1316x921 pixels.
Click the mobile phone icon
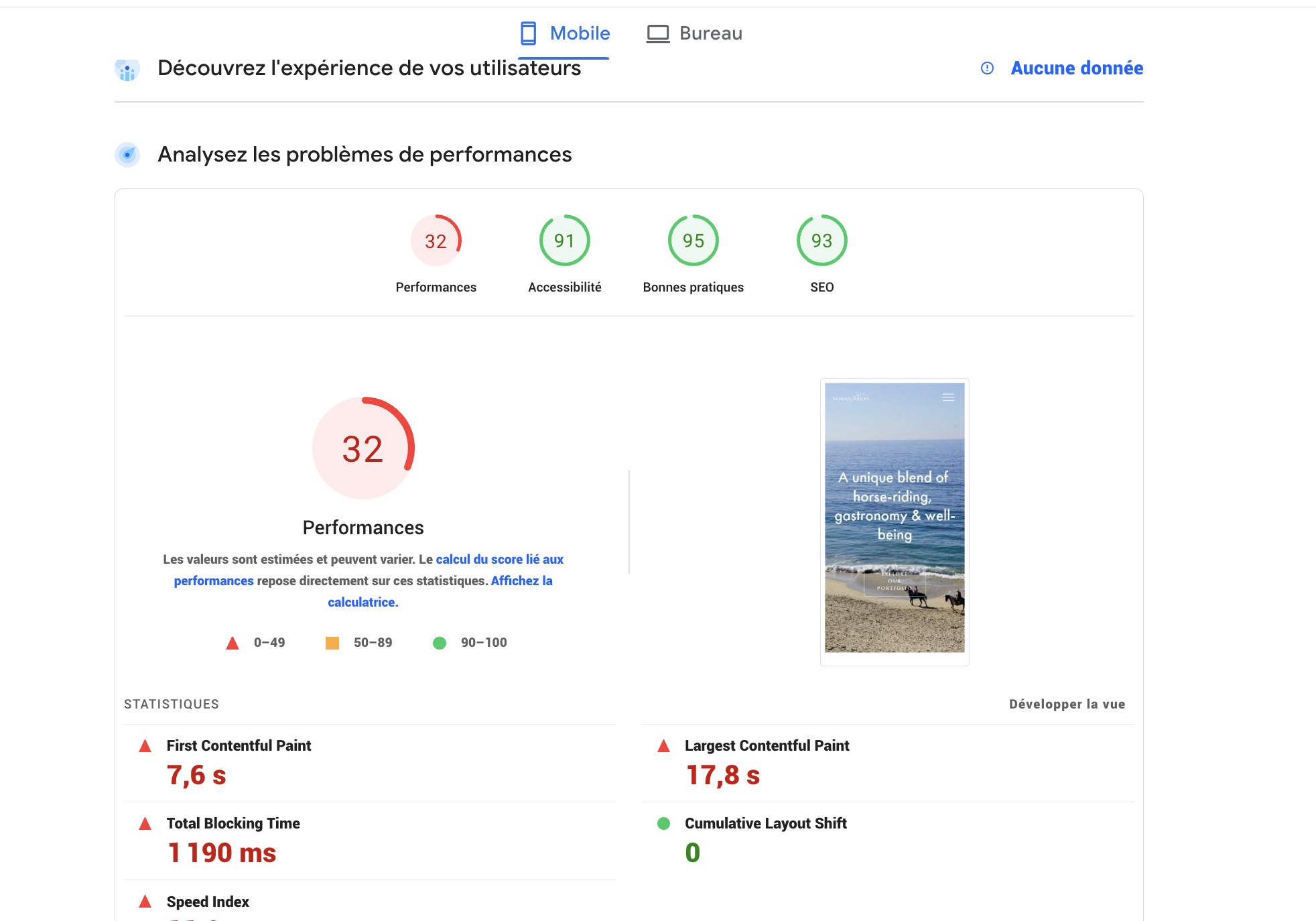[x=528, y=34]
